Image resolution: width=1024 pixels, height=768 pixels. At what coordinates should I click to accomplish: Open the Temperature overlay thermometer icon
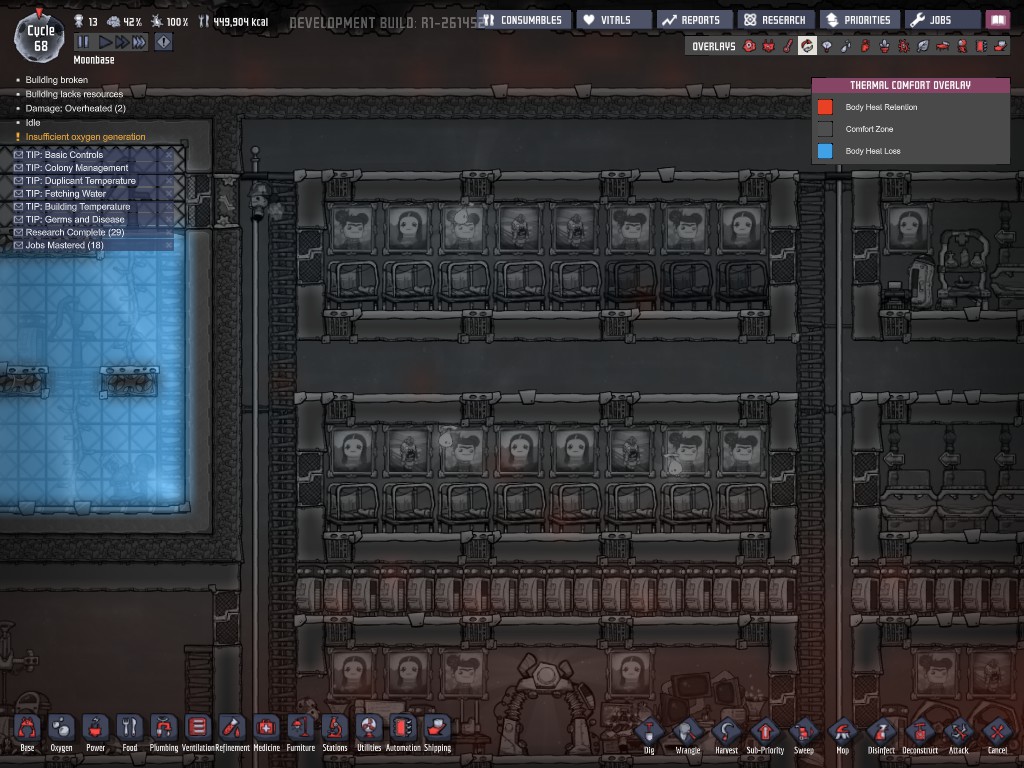point(788,46)
